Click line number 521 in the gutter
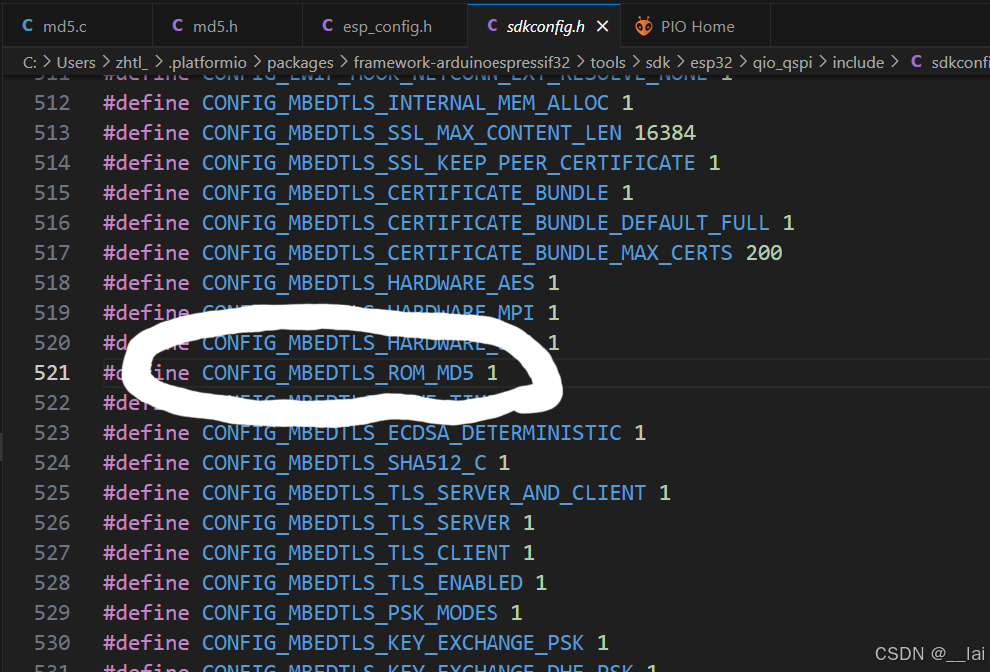The height and width of the screenshot is (672, 990). [x=51, y=372]
